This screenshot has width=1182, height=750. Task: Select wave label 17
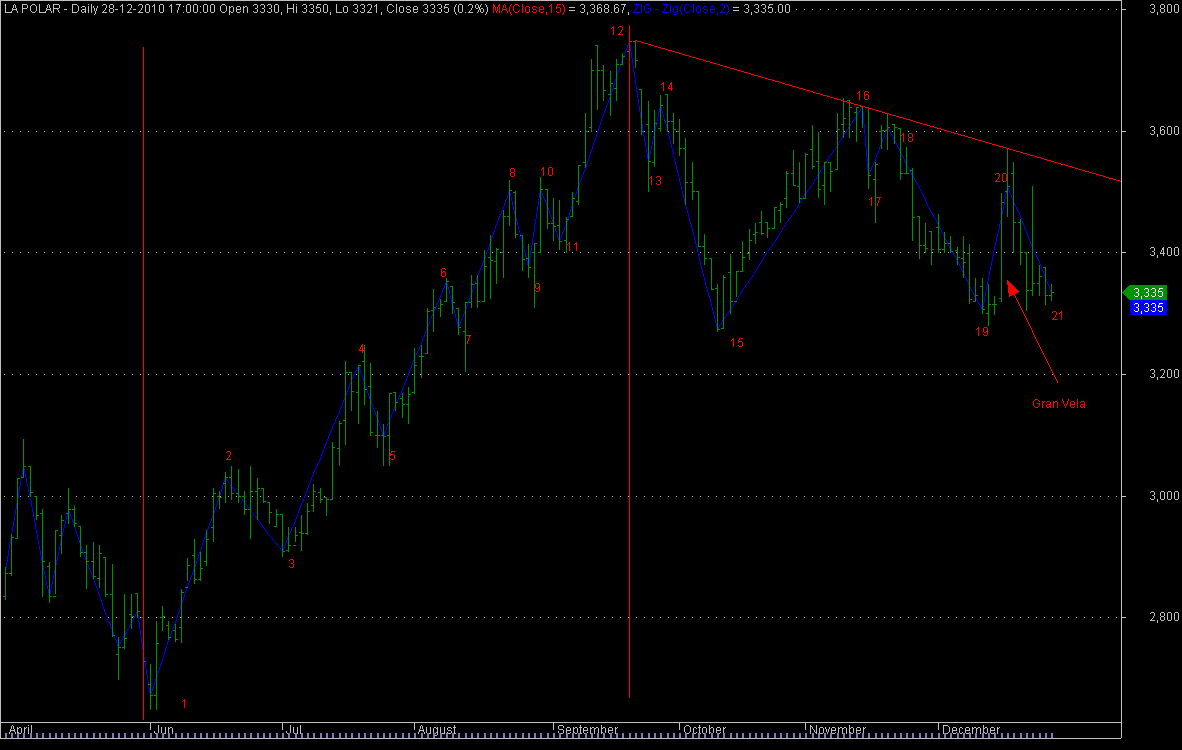tap(874, 202)
